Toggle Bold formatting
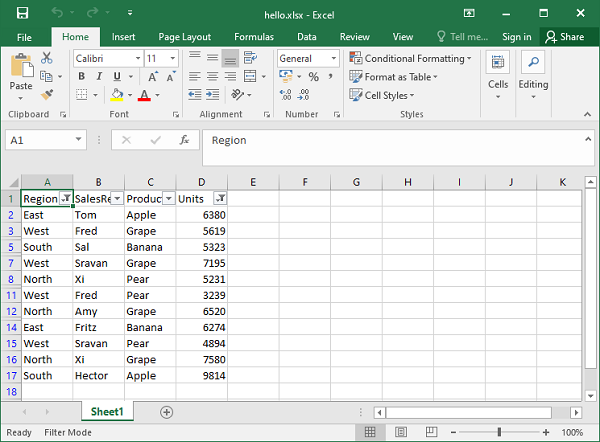This screenshot has height=442, width=600. [x=81, y=77]
